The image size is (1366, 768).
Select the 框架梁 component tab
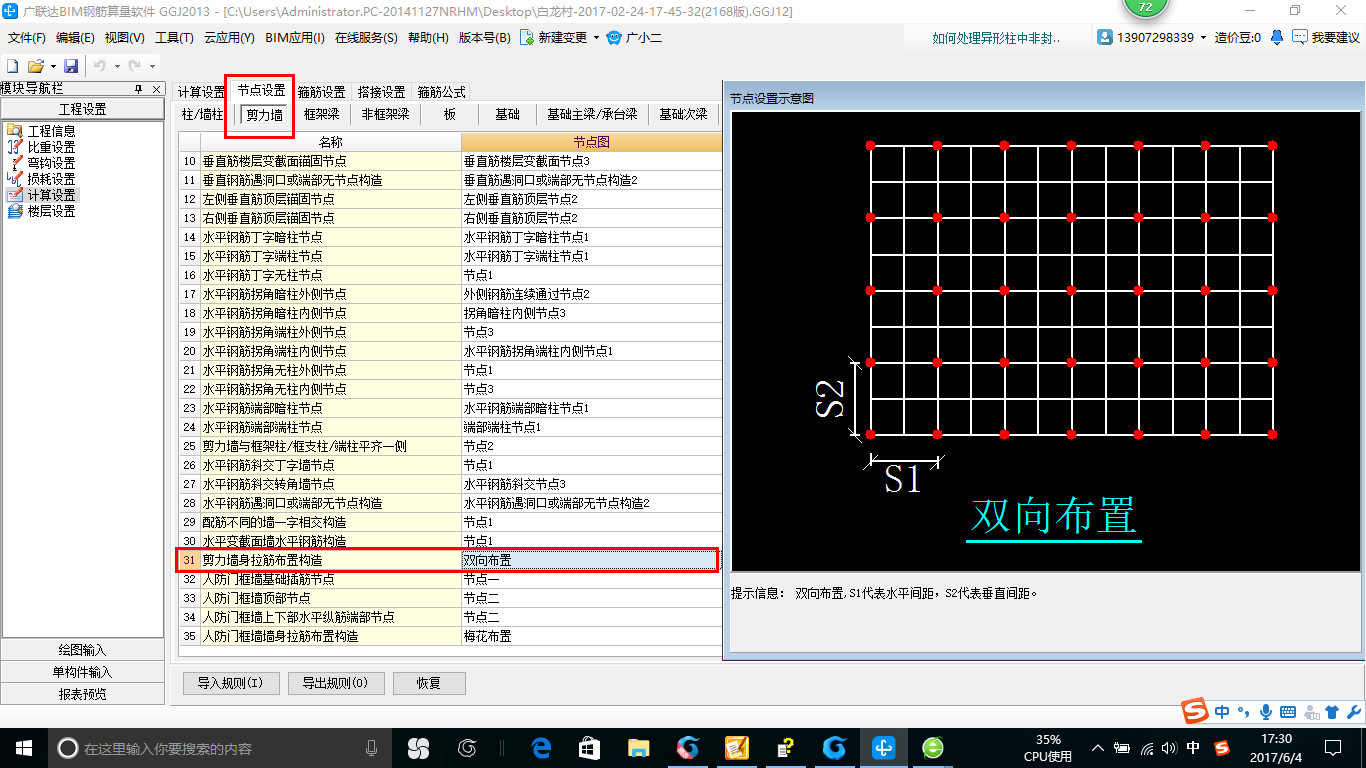pos(321,114)
